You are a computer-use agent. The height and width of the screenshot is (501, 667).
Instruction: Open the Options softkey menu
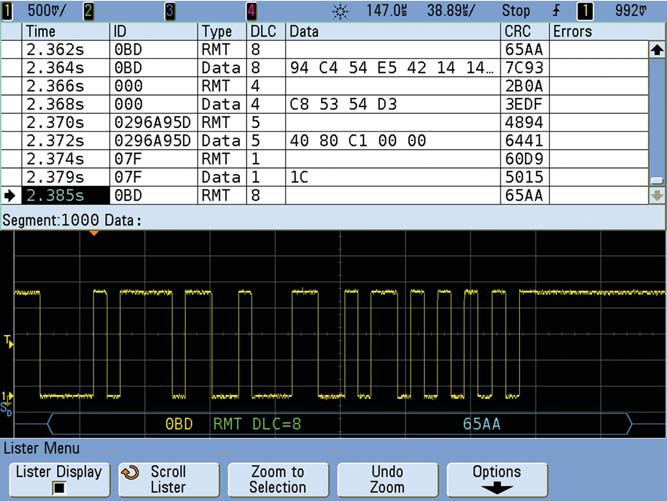pyautogui.click(x=496, y=479)
